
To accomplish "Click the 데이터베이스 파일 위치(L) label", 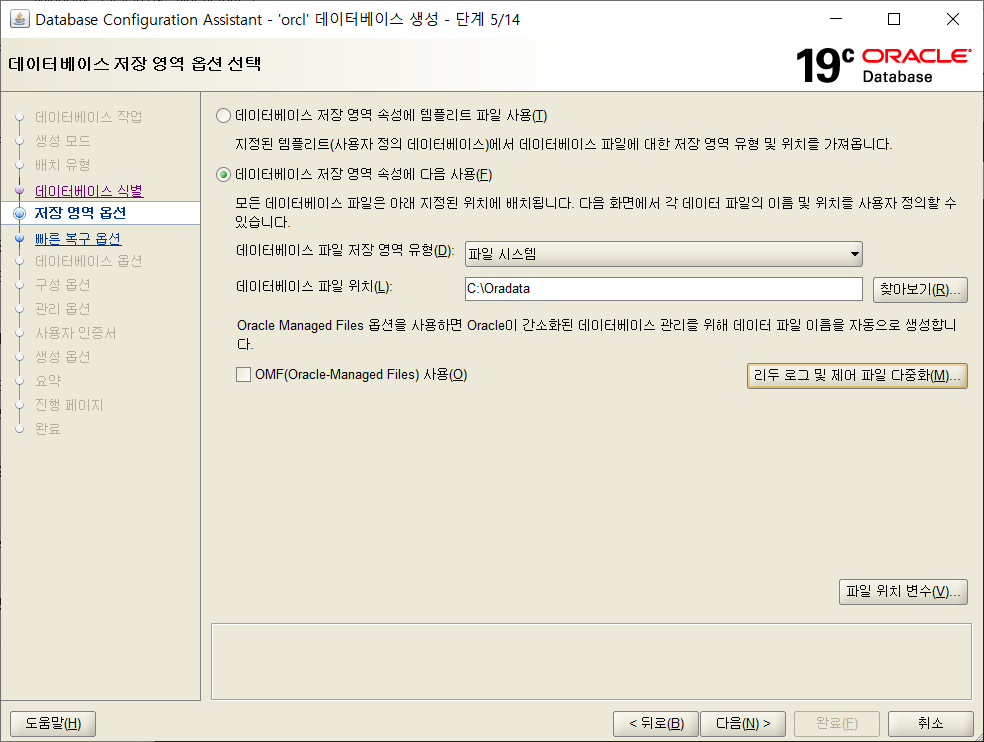I will pos(314,286).
